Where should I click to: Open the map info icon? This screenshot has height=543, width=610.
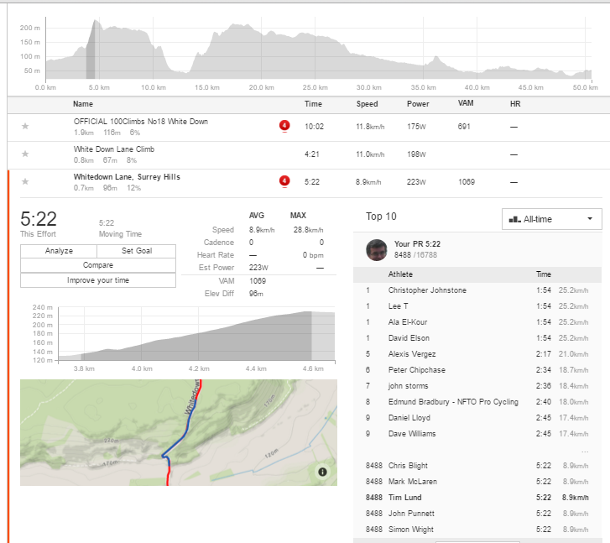click(x=322, y=472)
